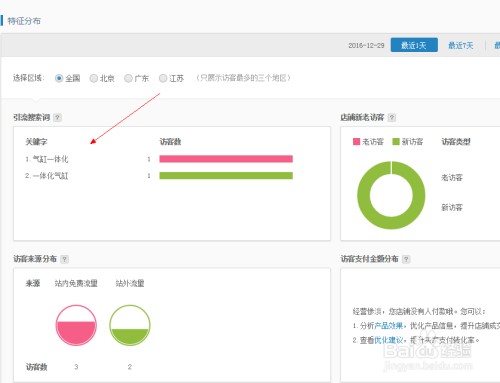Click the pink bar for 气缸一体化
The height and width of the screenshot is (383, 500).
[x=226, y=159]
